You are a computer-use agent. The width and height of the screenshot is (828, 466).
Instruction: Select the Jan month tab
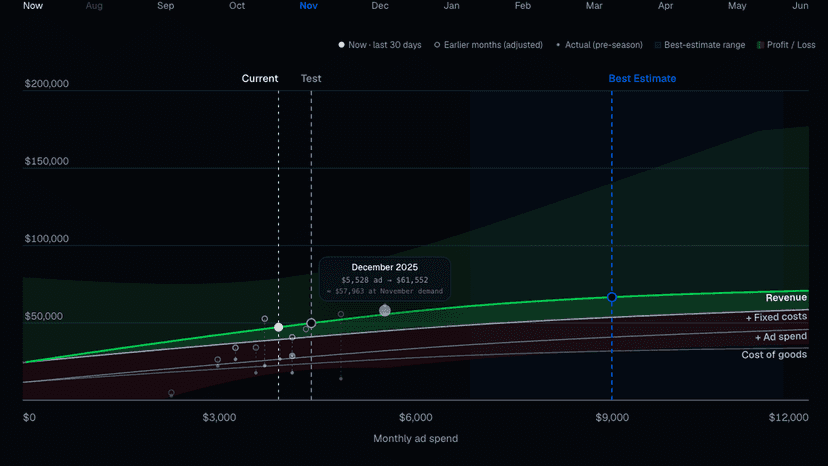[x=451, y=6]
